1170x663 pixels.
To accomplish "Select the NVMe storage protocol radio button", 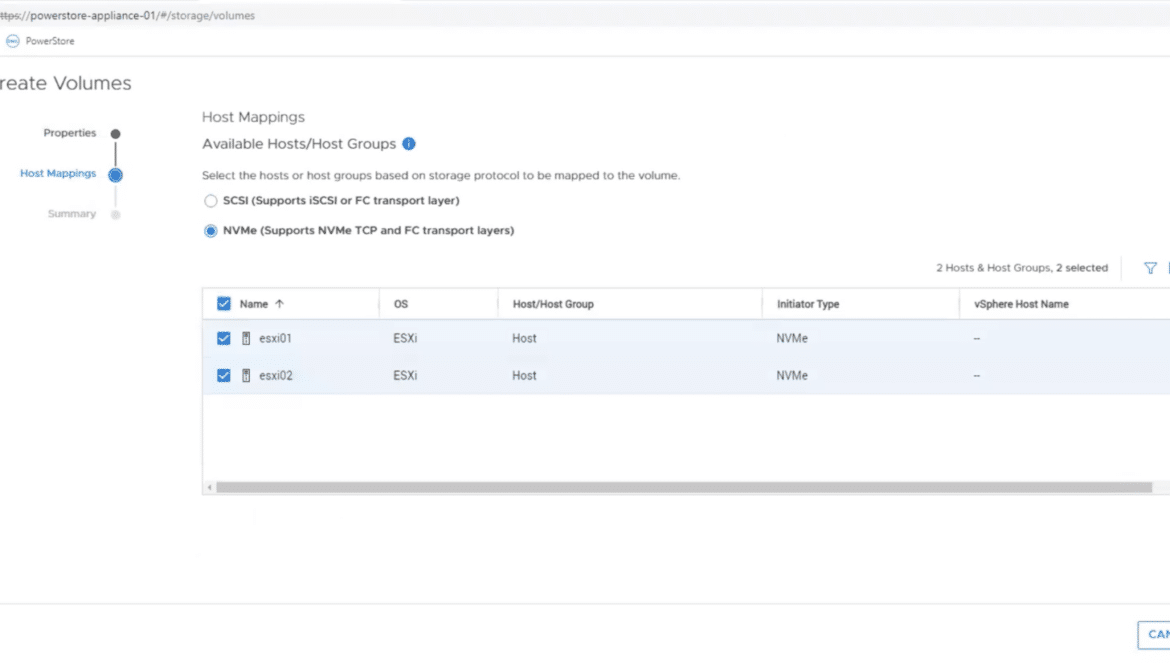I will 210,231.
